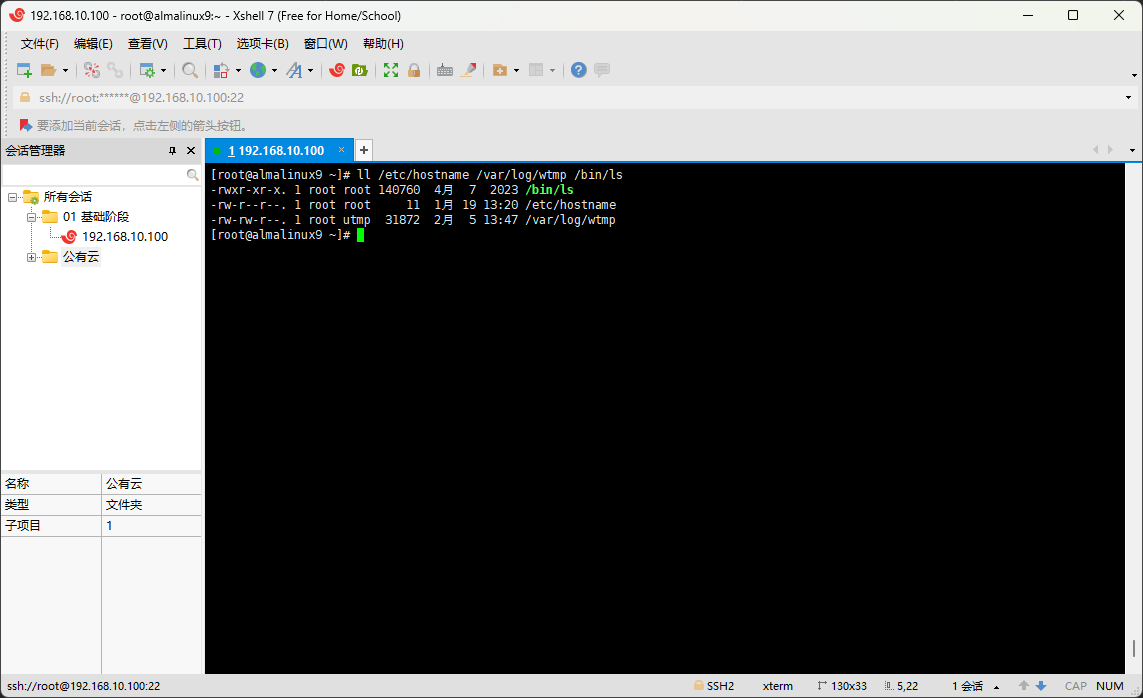Screen dimensions: 1143x698
Task: Open the virtual keyboard icon
Action: coord(444,70)
